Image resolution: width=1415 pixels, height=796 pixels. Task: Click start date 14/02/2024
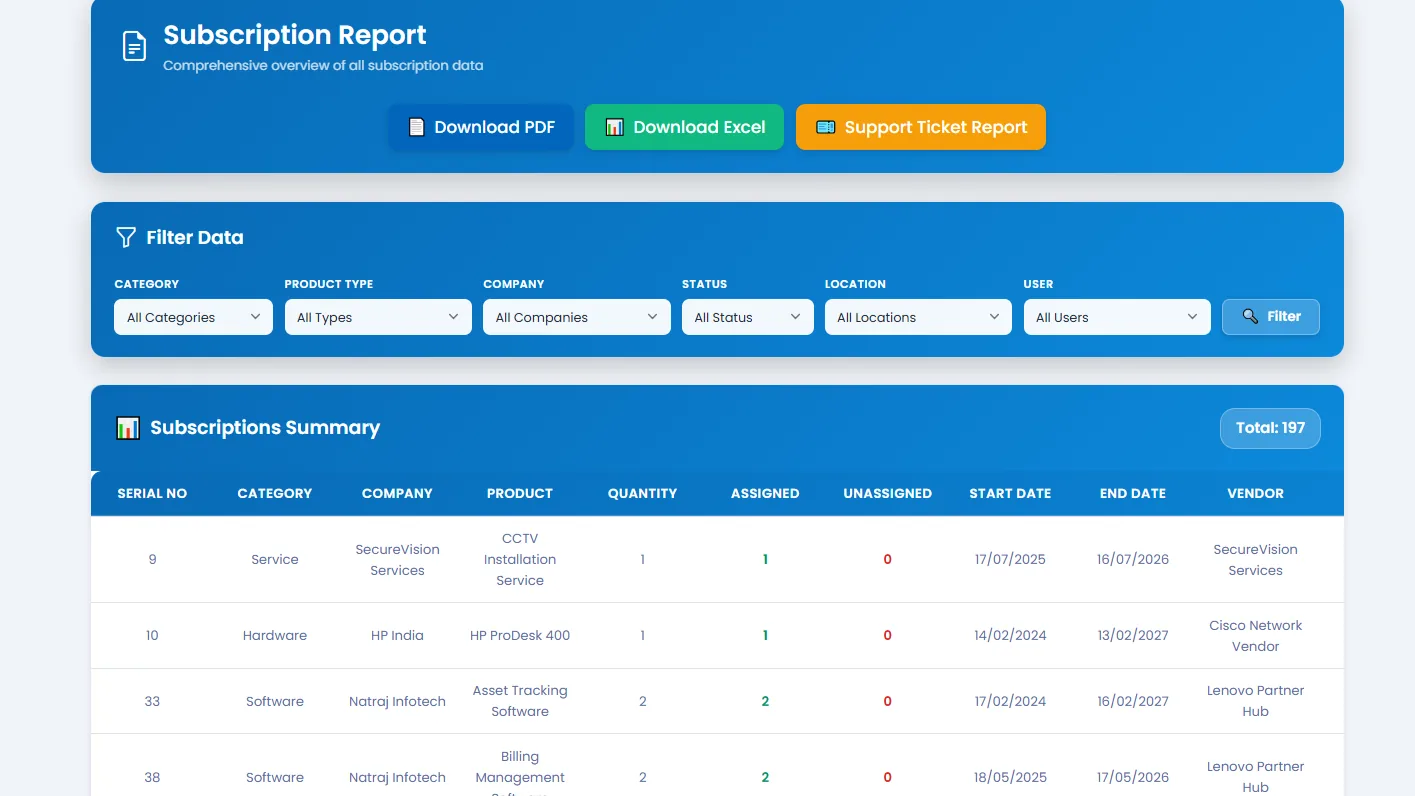(1010, 635)
